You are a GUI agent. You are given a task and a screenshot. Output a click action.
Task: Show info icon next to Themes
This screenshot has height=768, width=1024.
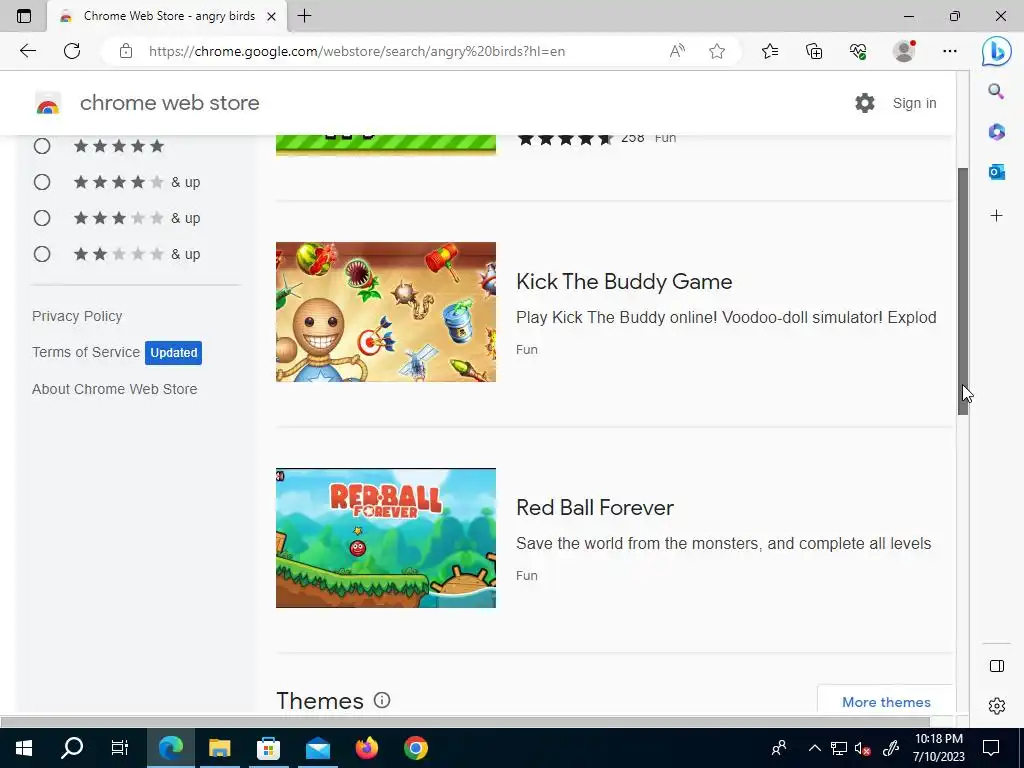[382, 700]
